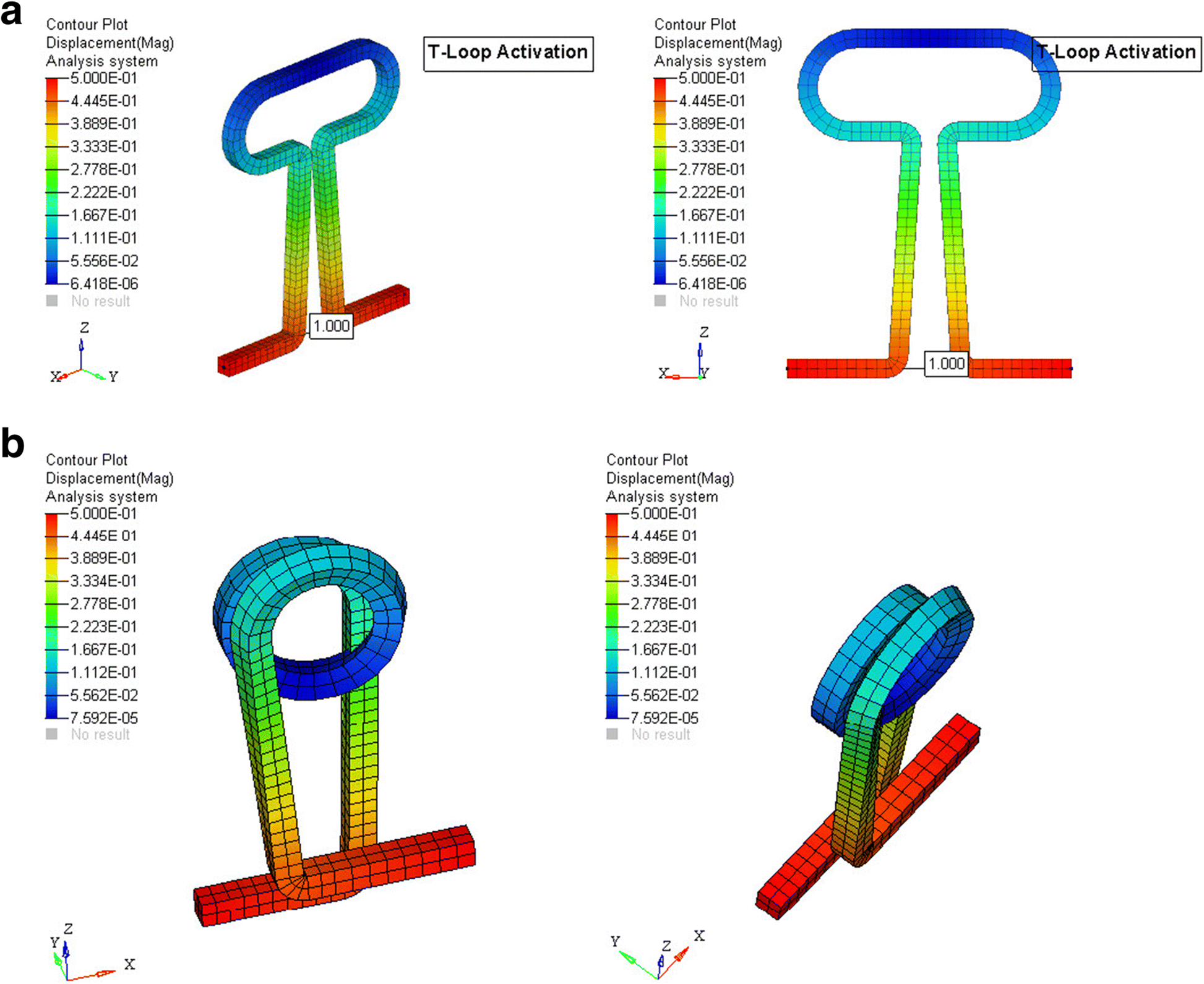Click the bold panel letter b
The image size is (1204, 984).
12,443
